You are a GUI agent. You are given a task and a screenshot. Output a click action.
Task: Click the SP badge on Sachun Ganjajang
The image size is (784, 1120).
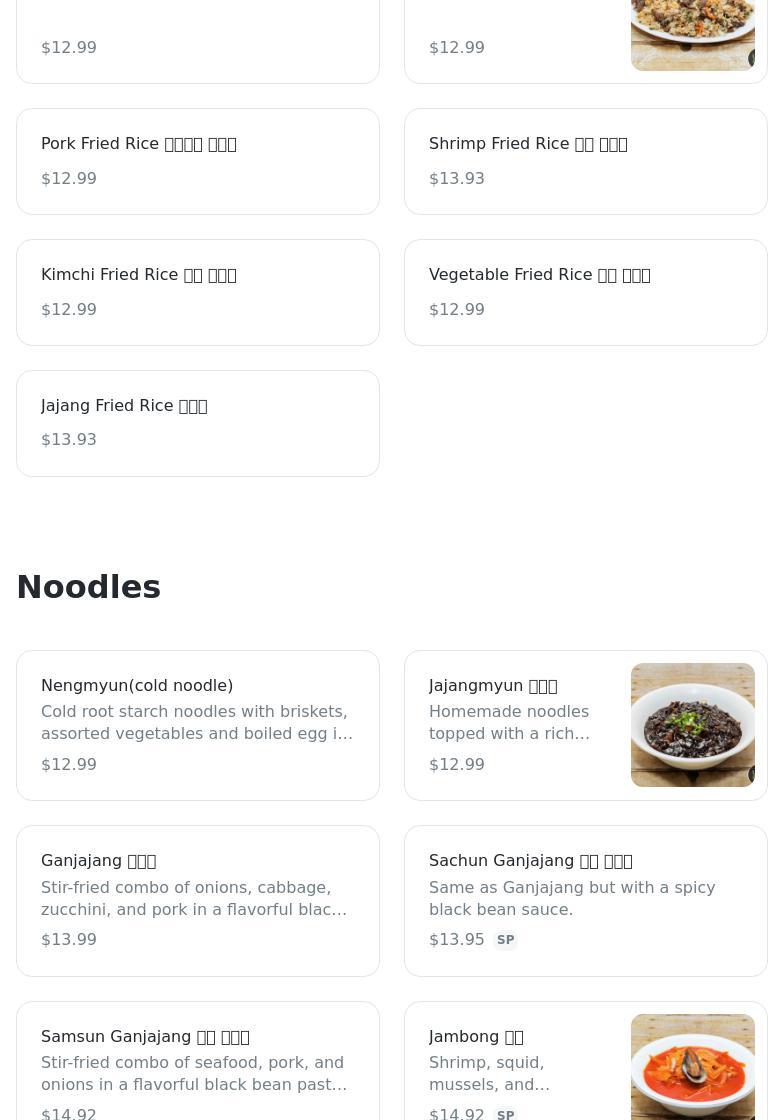tap(505, 940)
